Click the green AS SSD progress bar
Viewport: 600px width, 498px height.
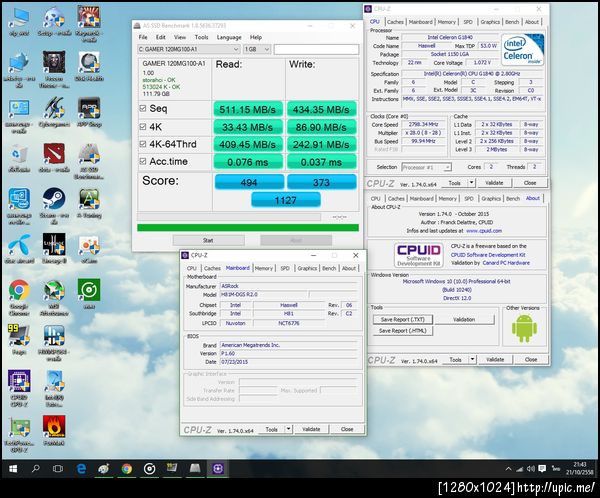tap(248, 228)
